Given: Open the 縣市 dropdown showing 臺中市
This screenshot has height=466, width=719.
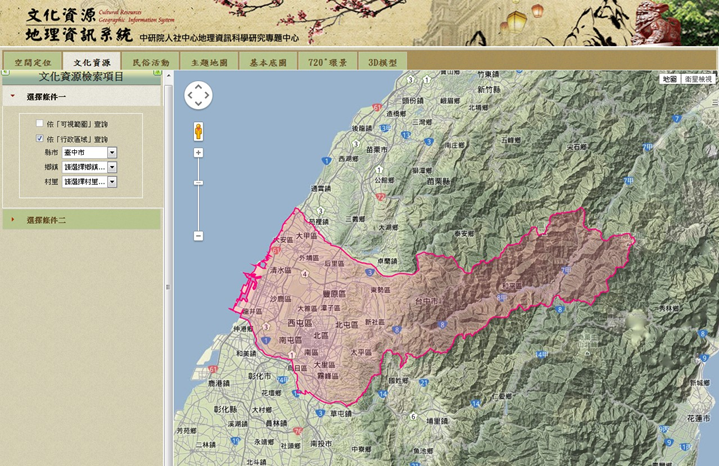Looking at the screenshot, I should point(112,153).
